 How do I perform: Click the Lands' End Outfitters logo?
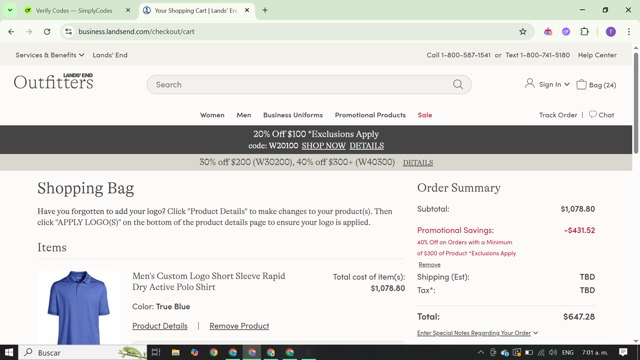[53, 81]
